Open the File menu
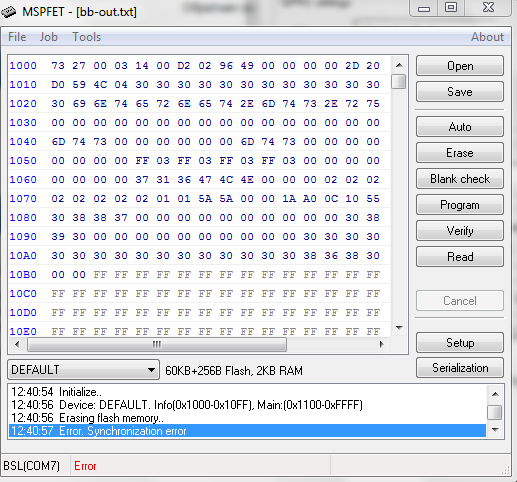Screen dimensions: 517x482 [x=17, y=37]
